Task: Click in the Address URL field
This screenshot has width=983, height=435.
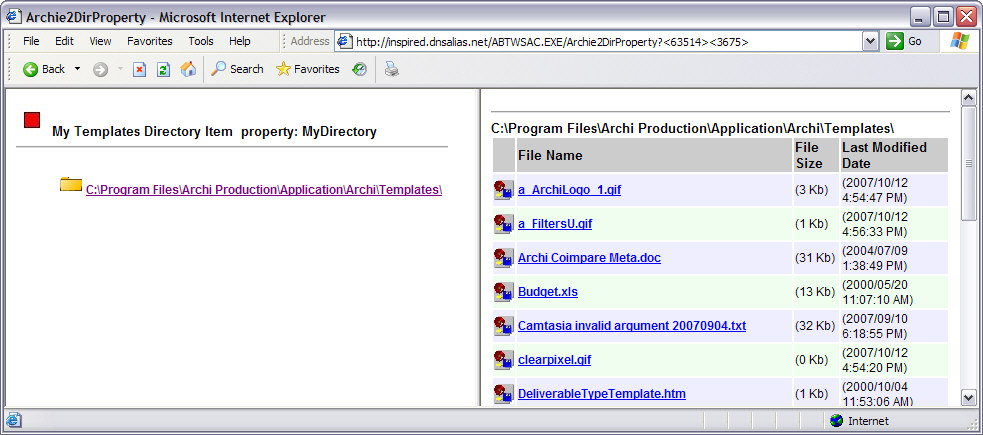Action: point(600,41)
